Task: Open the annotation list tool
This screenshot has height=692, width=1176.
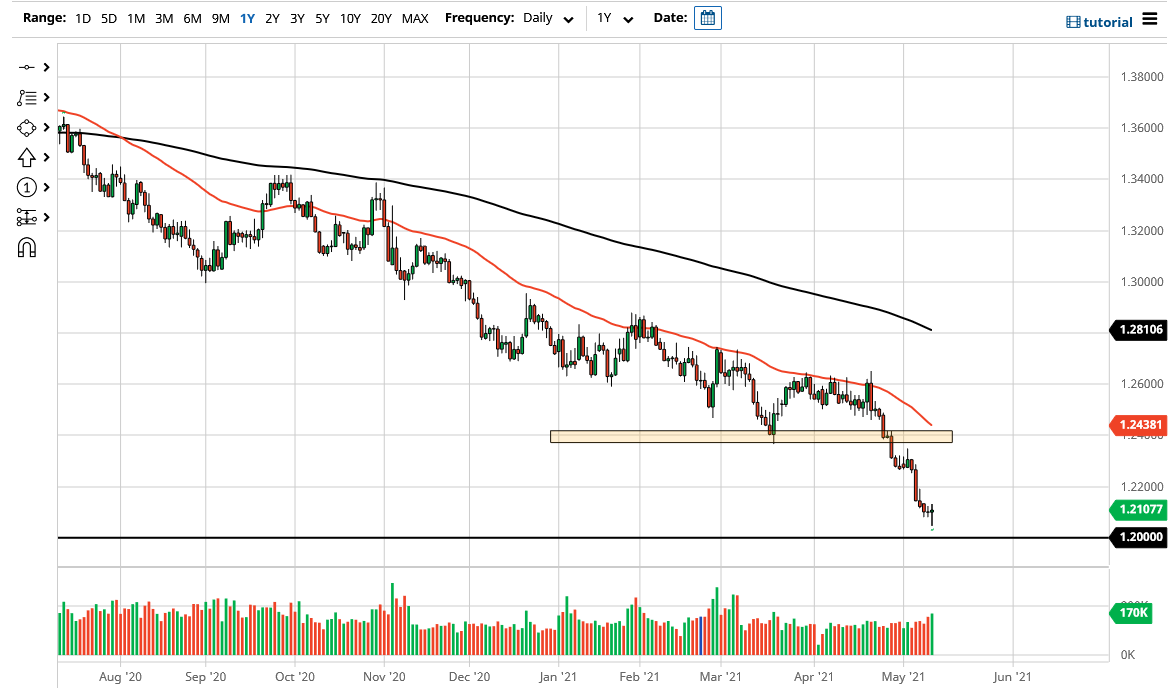Action: (x=27, y=97)
